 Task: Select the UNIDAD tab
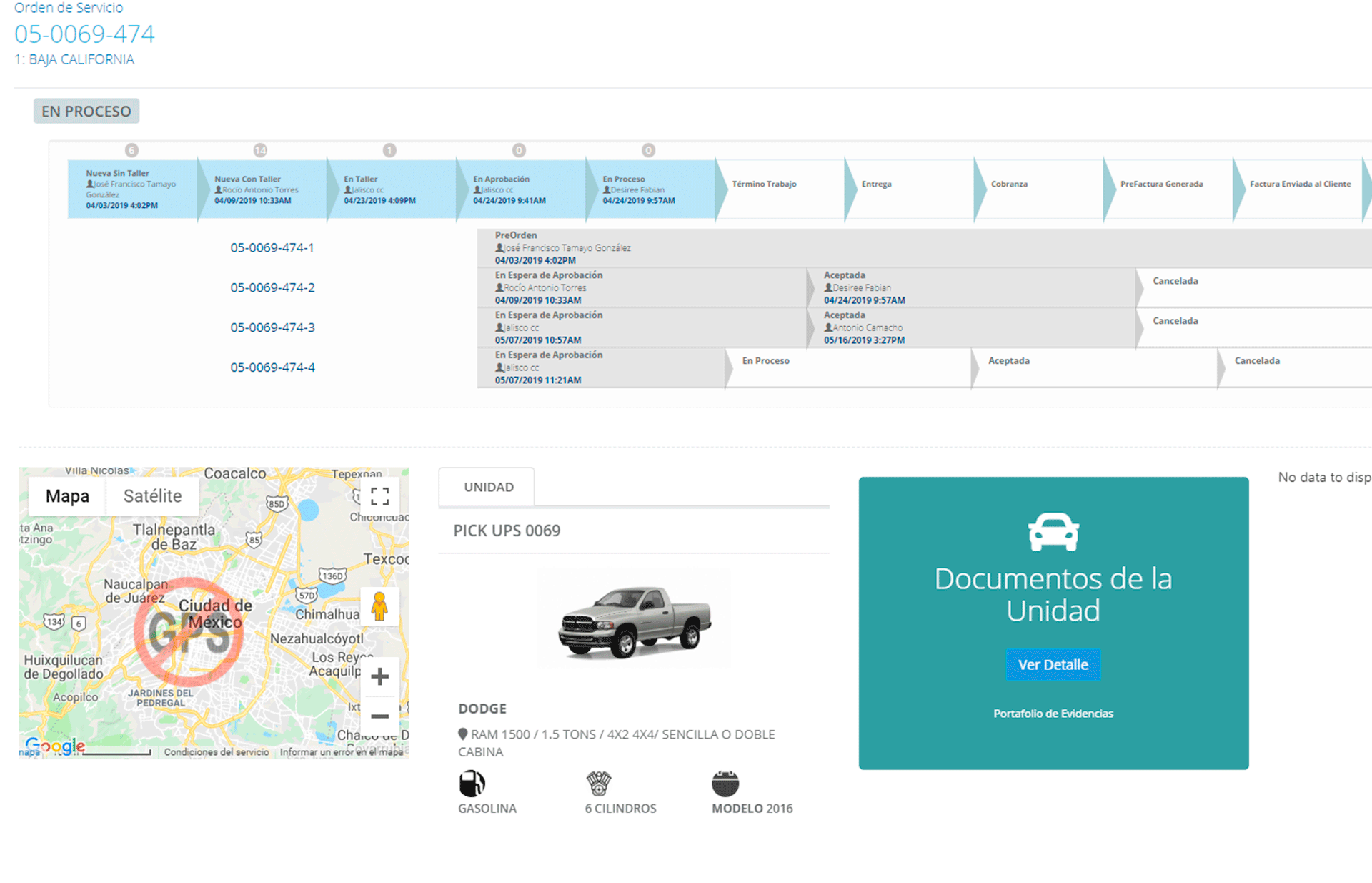(x=488, y=487)
